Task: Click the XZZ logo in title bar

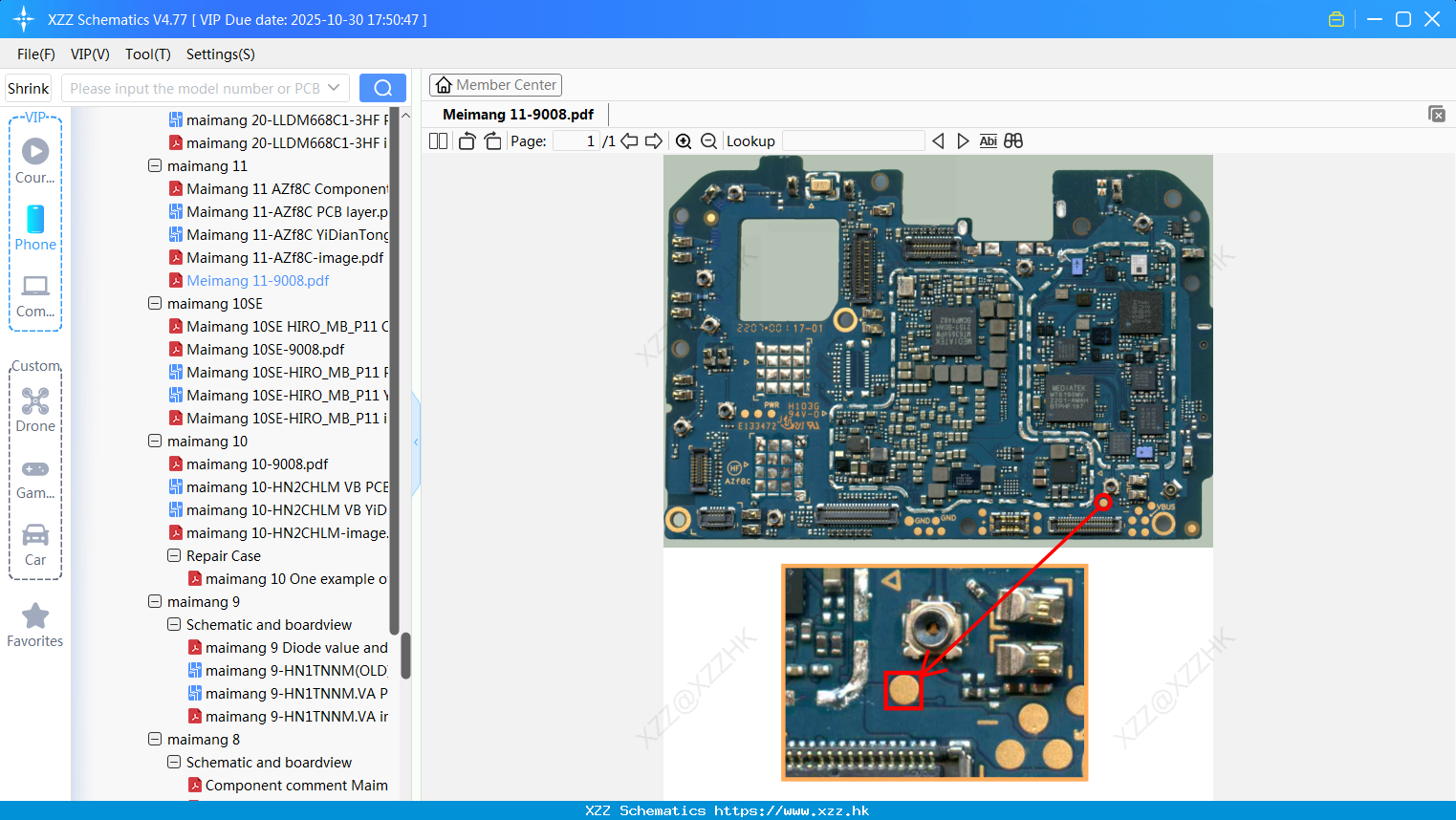Action: point(23,19)
